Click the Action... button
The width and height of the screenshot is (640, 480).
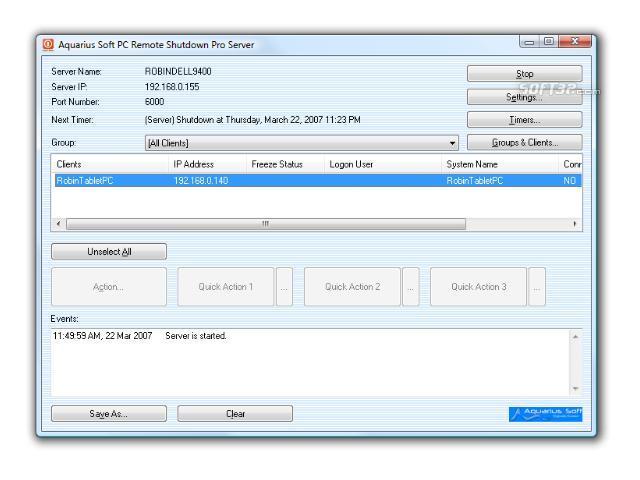click(109, 287)
